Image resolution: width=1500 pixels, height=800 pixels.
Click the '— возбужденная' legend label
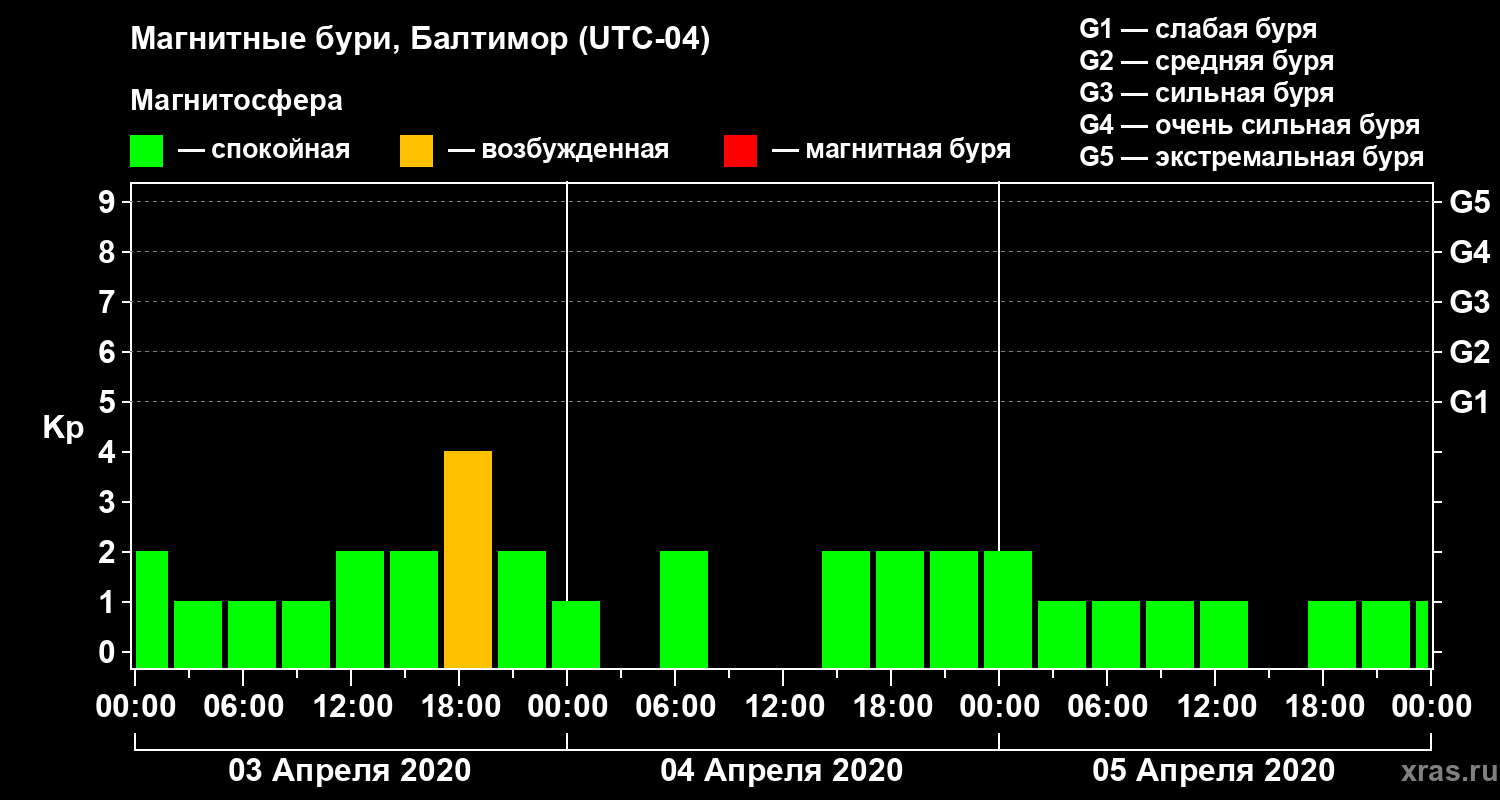(558, 150)
